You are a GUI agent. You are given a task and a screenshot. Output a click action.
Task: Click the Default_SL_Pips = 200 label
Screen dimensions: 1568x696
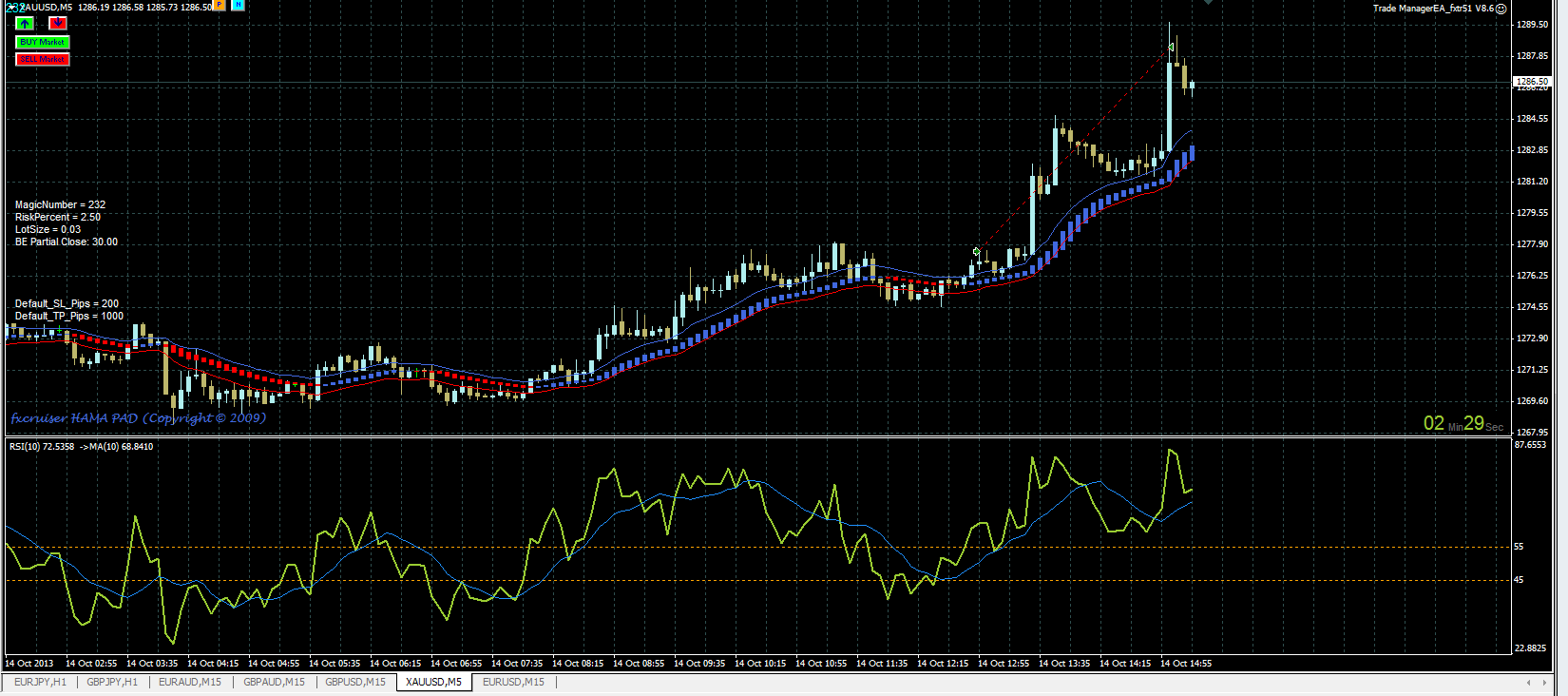coord(67,303)
